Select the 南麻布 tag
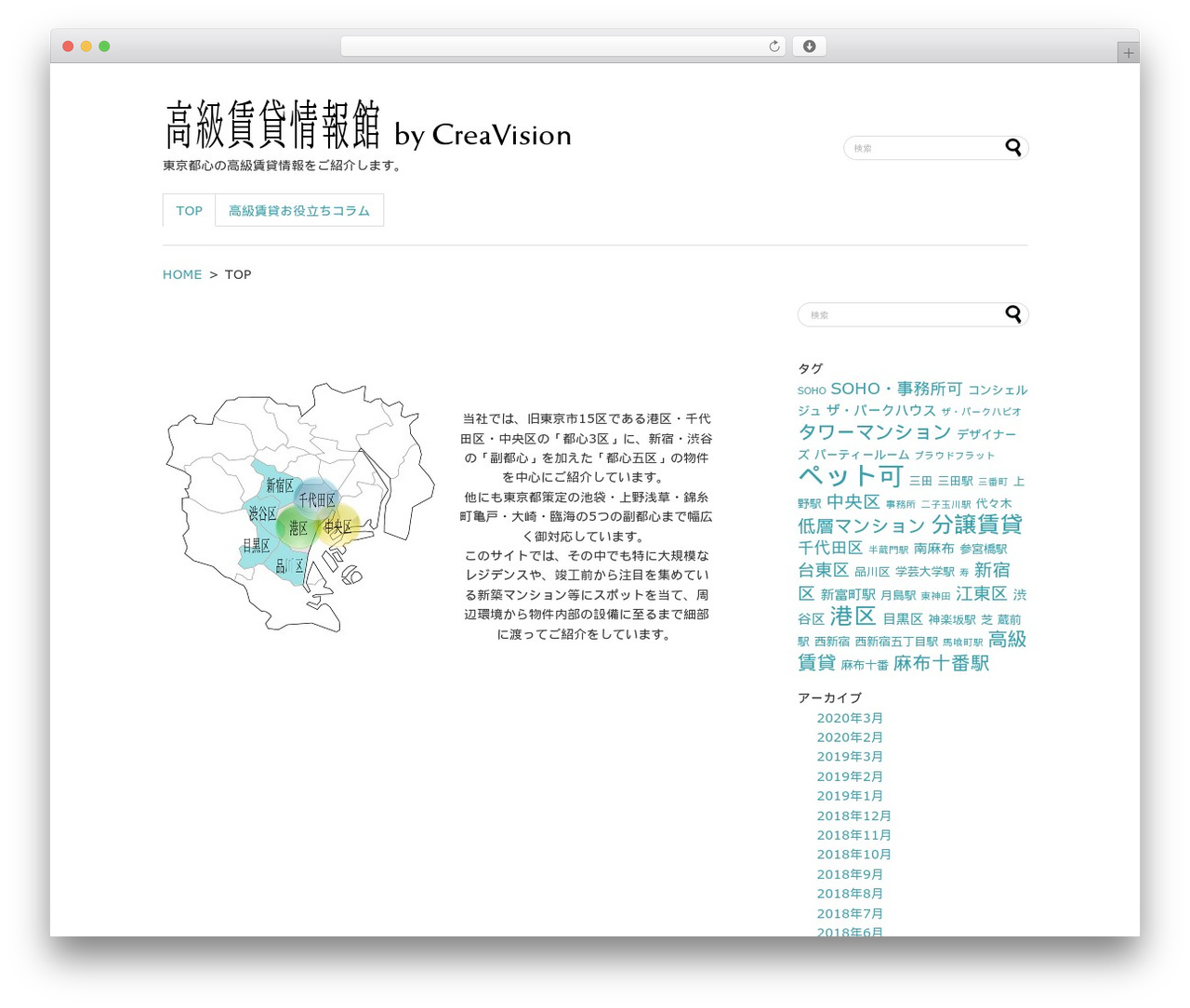1190x1008 pixels. tap(934, 549)
